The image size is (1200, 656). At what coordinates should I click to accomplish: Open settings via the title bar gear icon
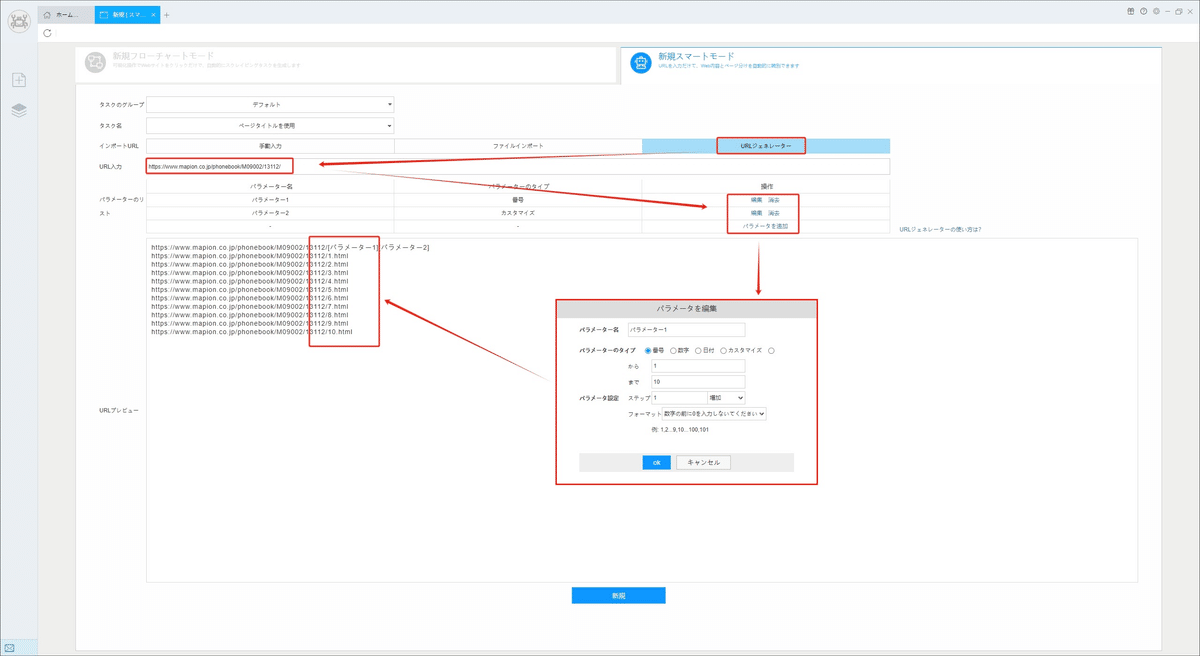(1156, 11)
